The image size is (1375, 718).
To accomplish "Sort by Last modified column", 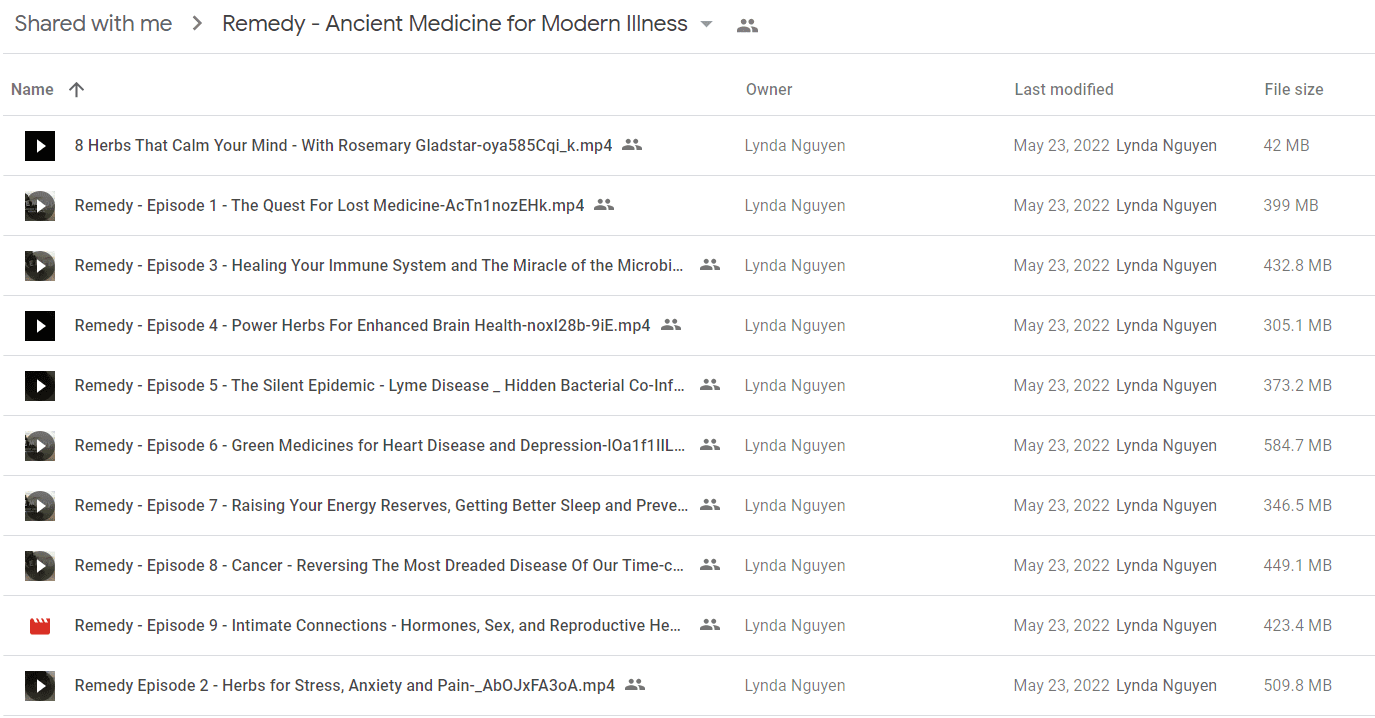I will [x=1064, y=89].
